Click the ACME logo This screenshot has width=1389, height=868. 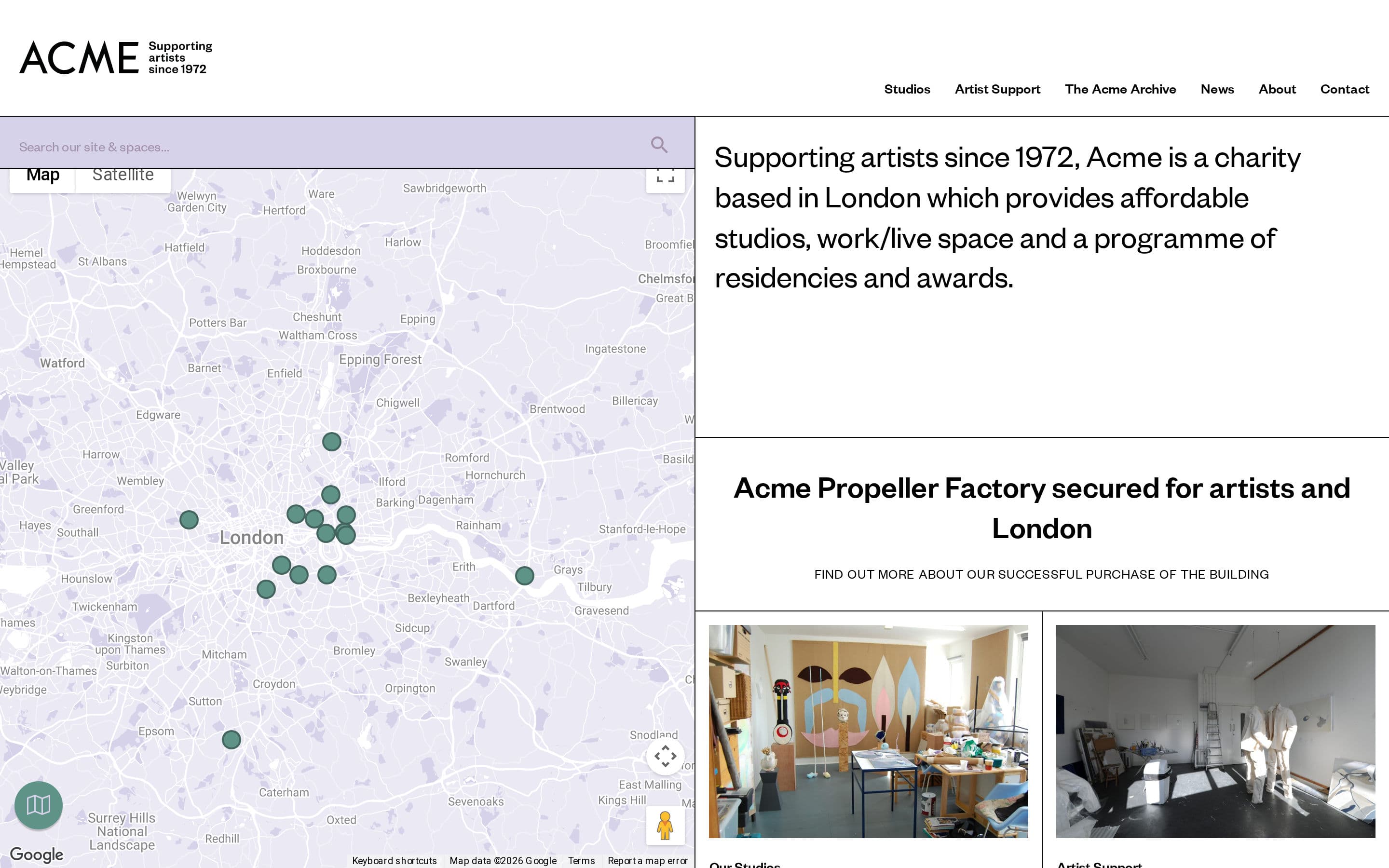(x=116, y=57)
